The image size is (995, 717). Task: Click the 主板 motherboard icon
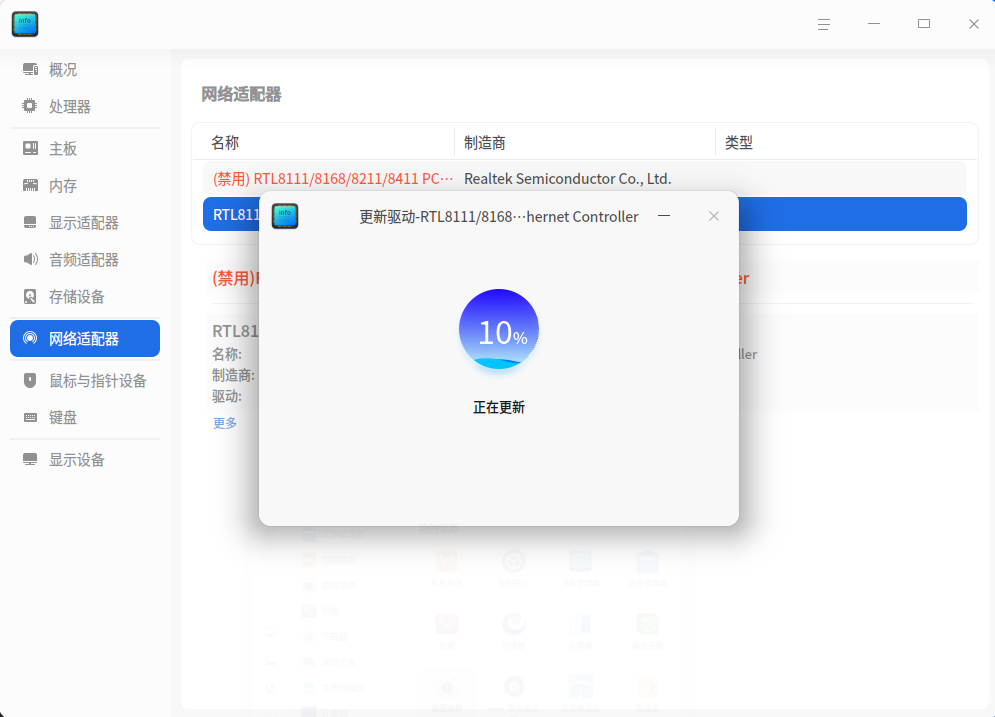tap(30, 148)
